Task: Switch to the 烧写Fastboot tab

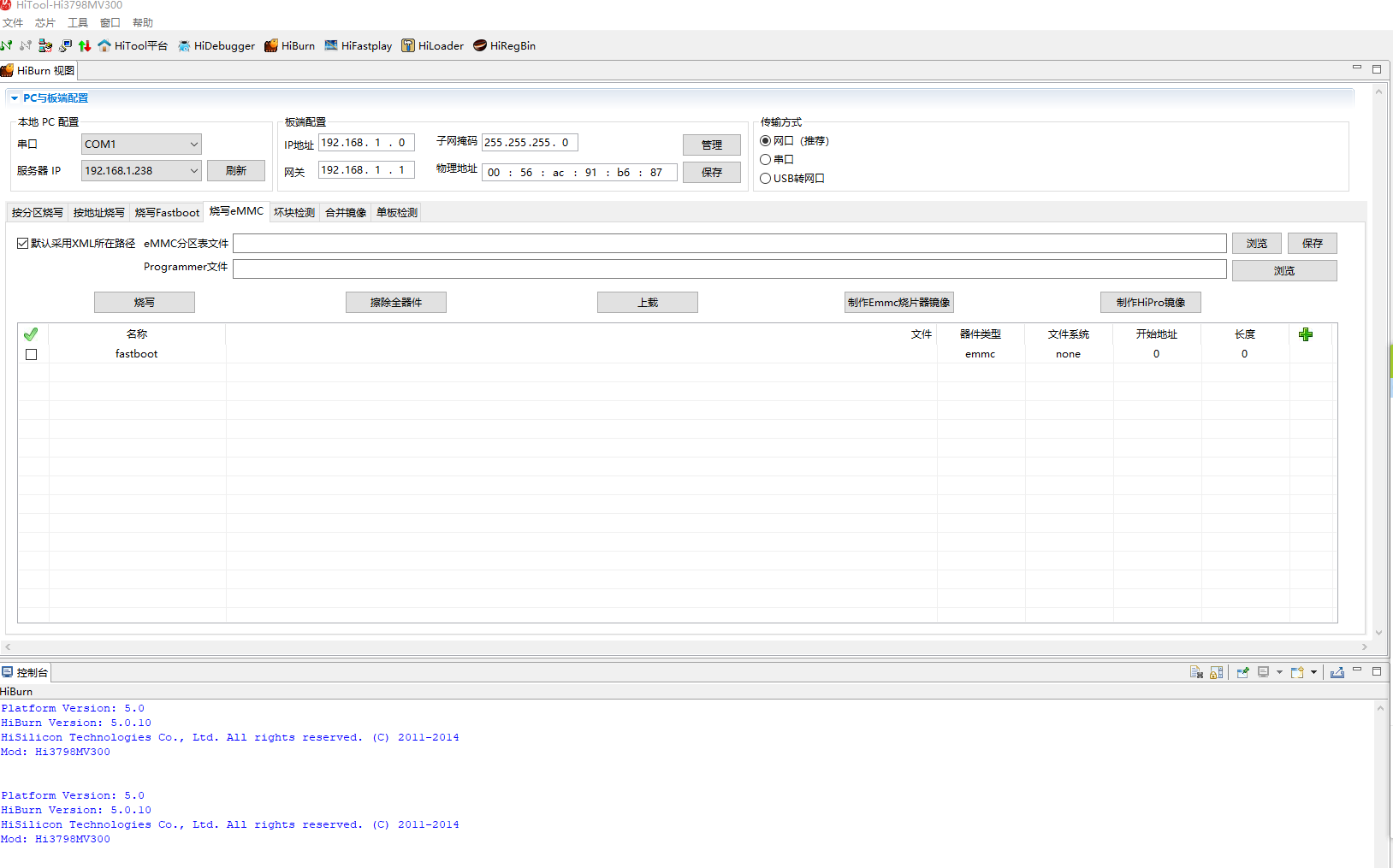Action: click(x=167, y=213)
